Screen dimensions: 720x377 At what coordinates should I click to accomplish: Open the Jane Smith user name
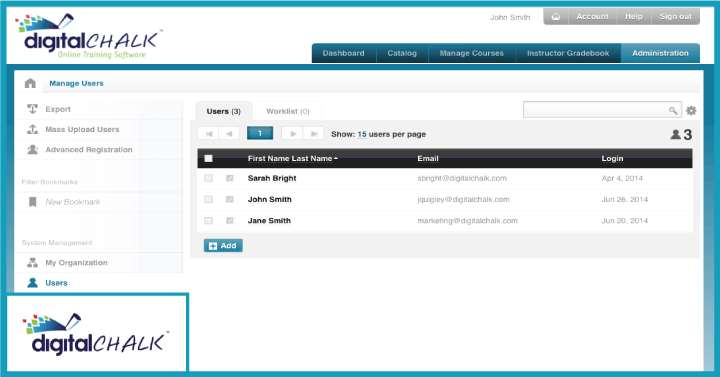269,220
